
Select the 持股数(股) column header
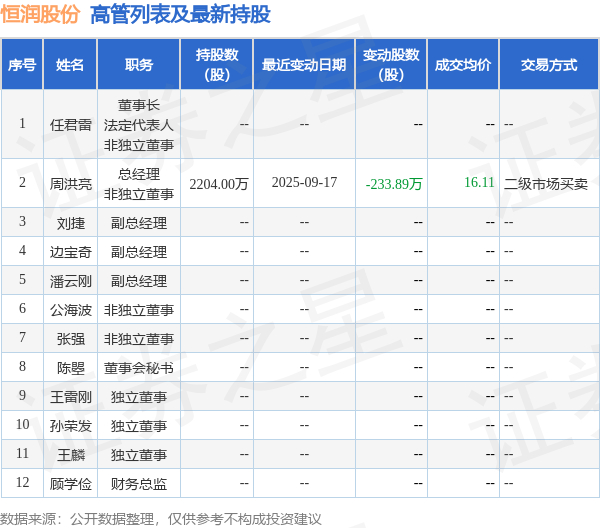tap(217, 65)
